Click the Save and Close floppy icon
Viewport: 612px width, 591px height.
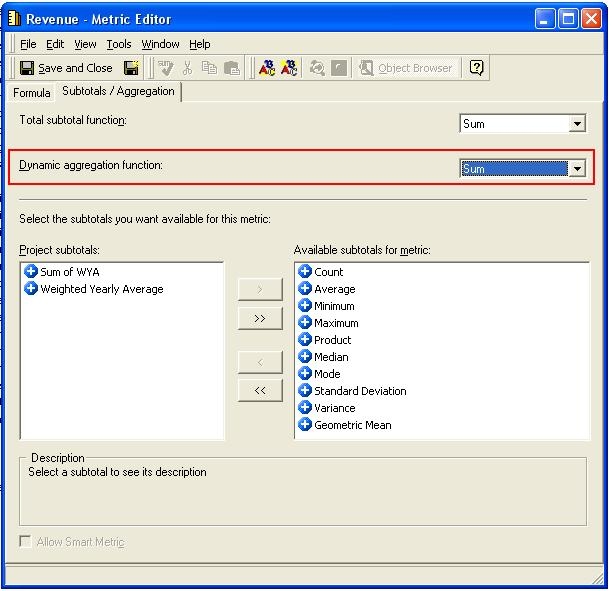(x=27, y=68)
